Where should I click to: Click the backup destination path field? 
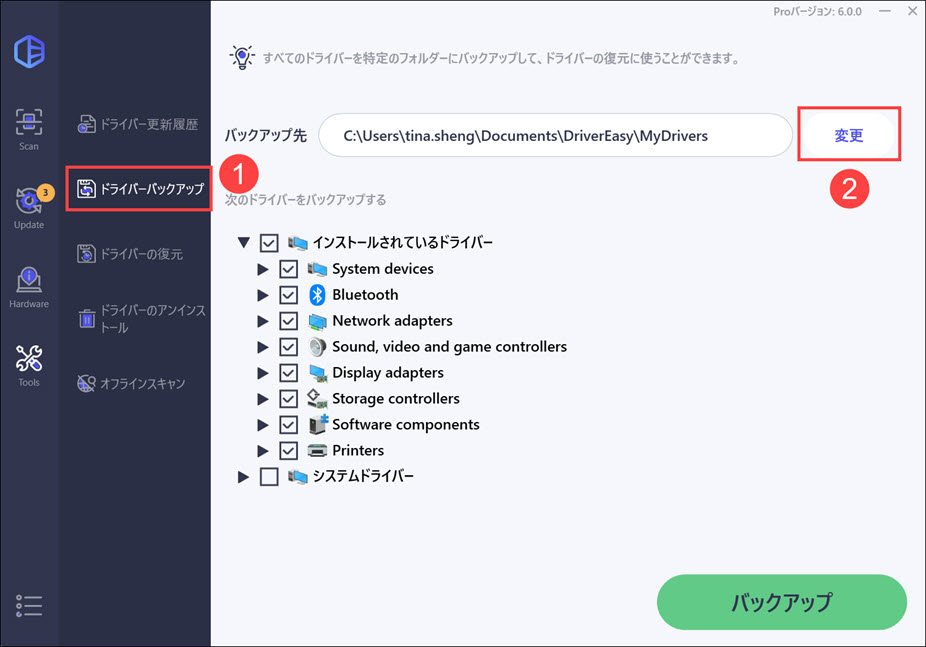[x=554, y=135]
